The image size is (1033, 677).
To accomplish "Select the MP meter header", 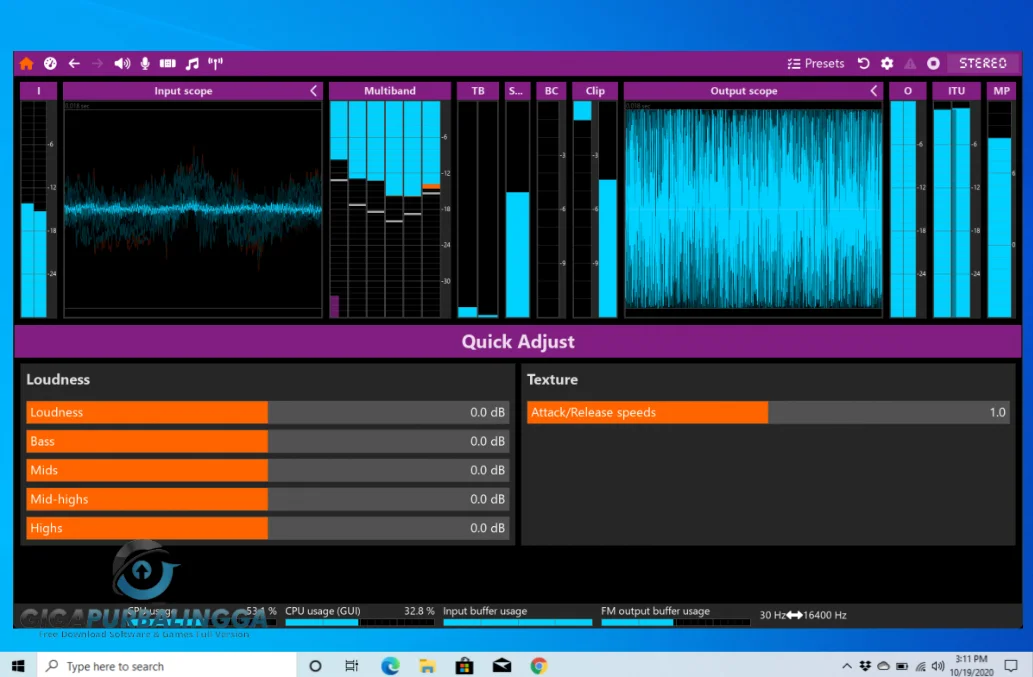I will (x=1001, y=91).
